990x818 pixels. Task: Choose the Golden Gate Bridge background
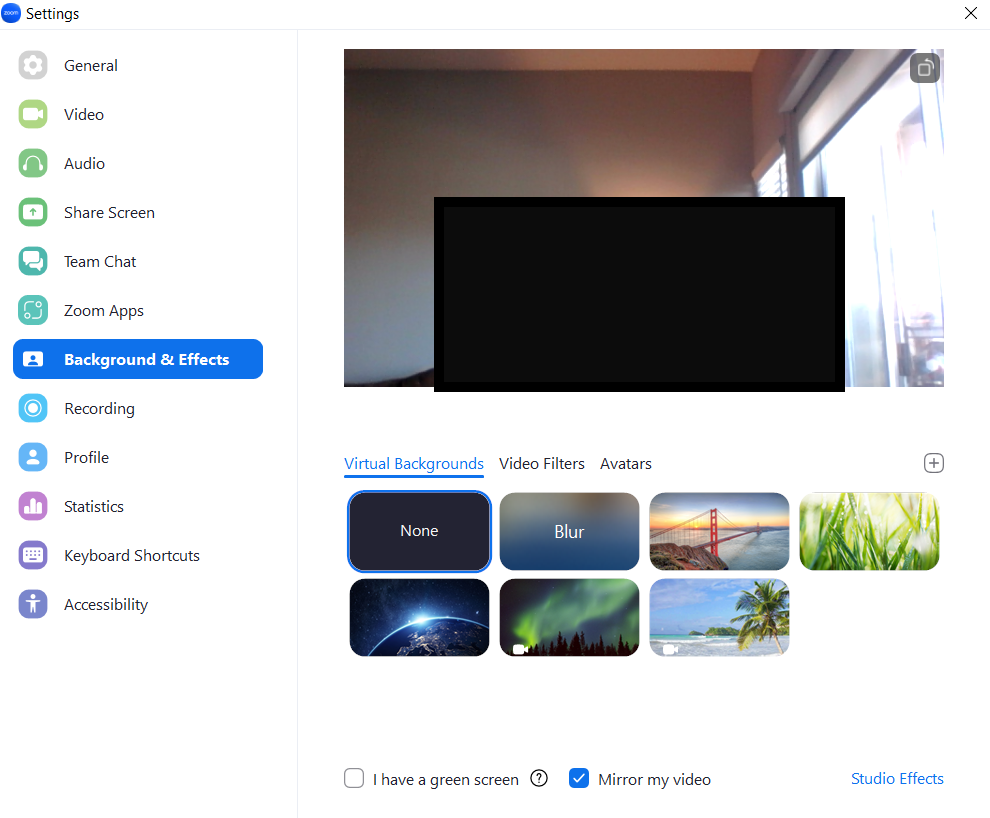click(719, 531)
